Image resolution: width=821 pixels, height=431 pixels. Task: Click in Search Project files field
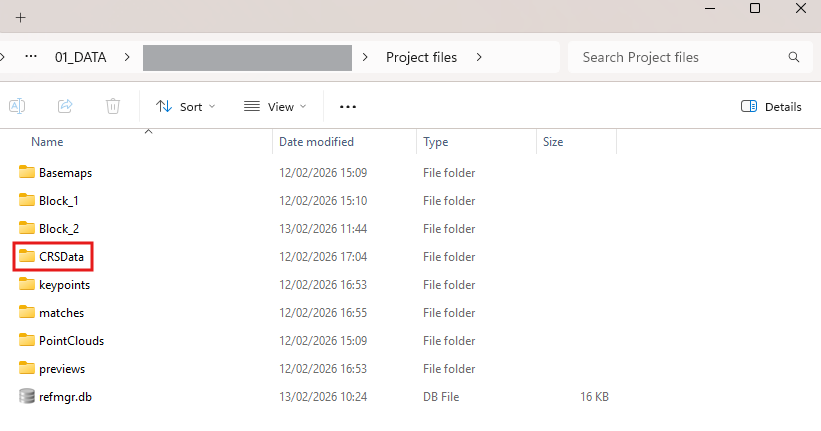[x=680, y=57]
